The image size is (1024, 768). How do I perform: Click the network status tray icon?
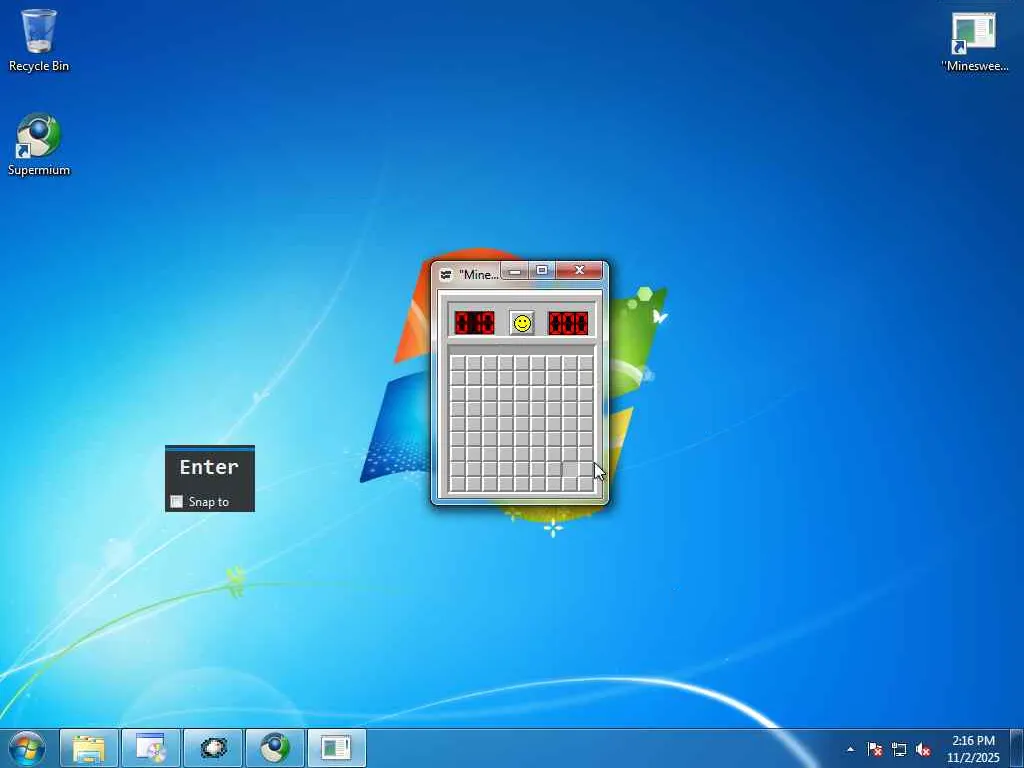899,749
